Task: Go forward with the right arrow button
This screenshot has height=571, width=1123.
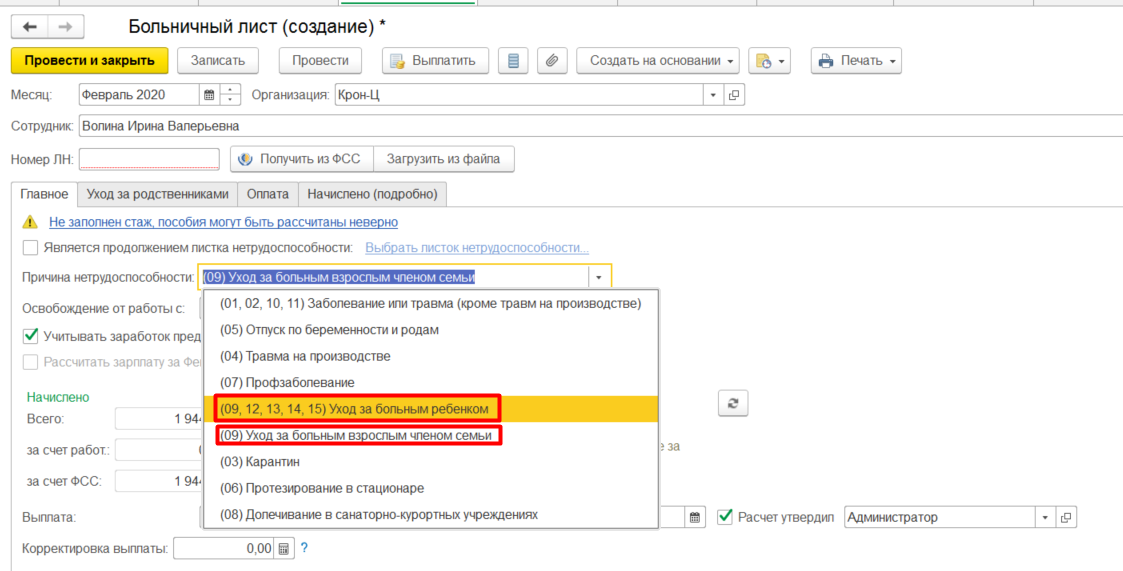Action: [x=65, y=27]
